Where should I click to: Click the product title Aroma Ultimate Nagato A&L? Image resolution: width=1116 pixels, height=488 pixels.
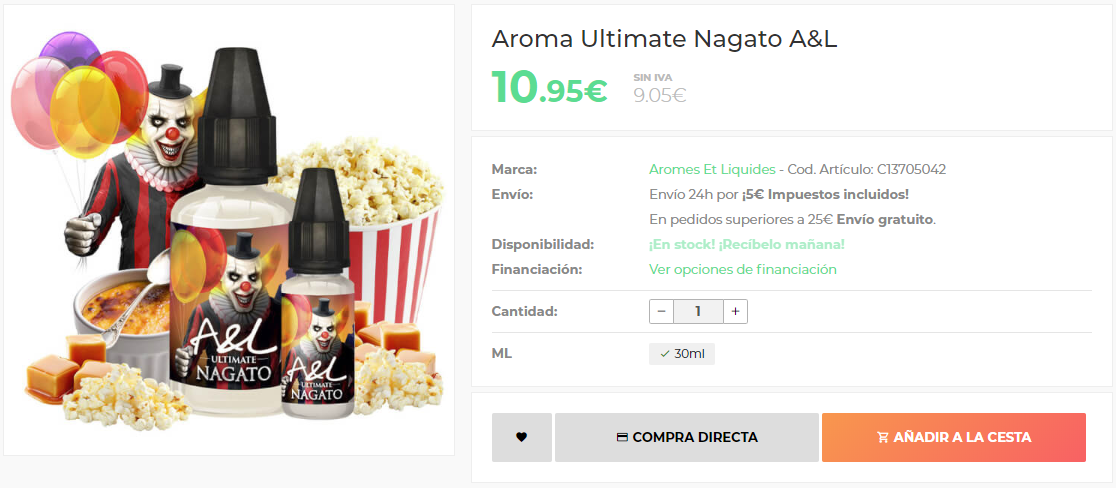(664, 40)
